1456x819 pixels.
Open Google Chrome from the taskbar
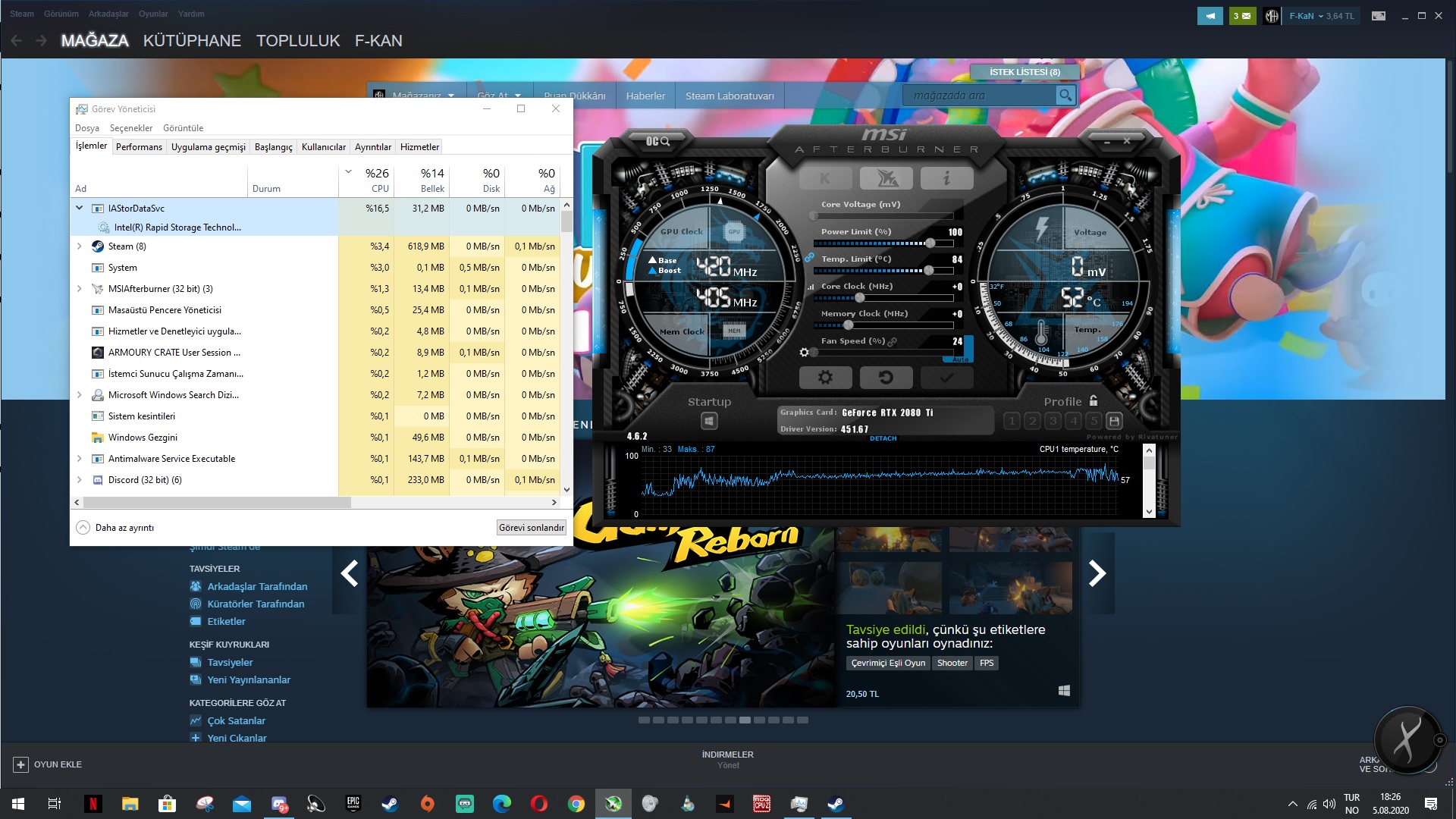pyautogui.click(x=576, y=804)
